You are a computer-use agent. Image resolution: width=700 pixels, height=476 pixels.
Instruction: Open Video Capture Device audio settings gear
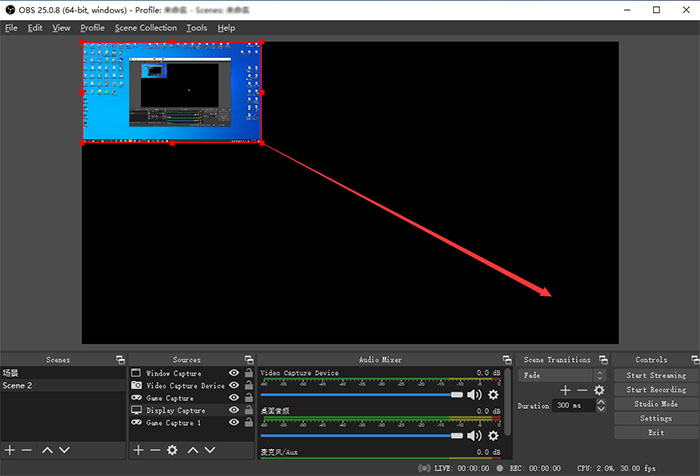(x=493, y=395)
